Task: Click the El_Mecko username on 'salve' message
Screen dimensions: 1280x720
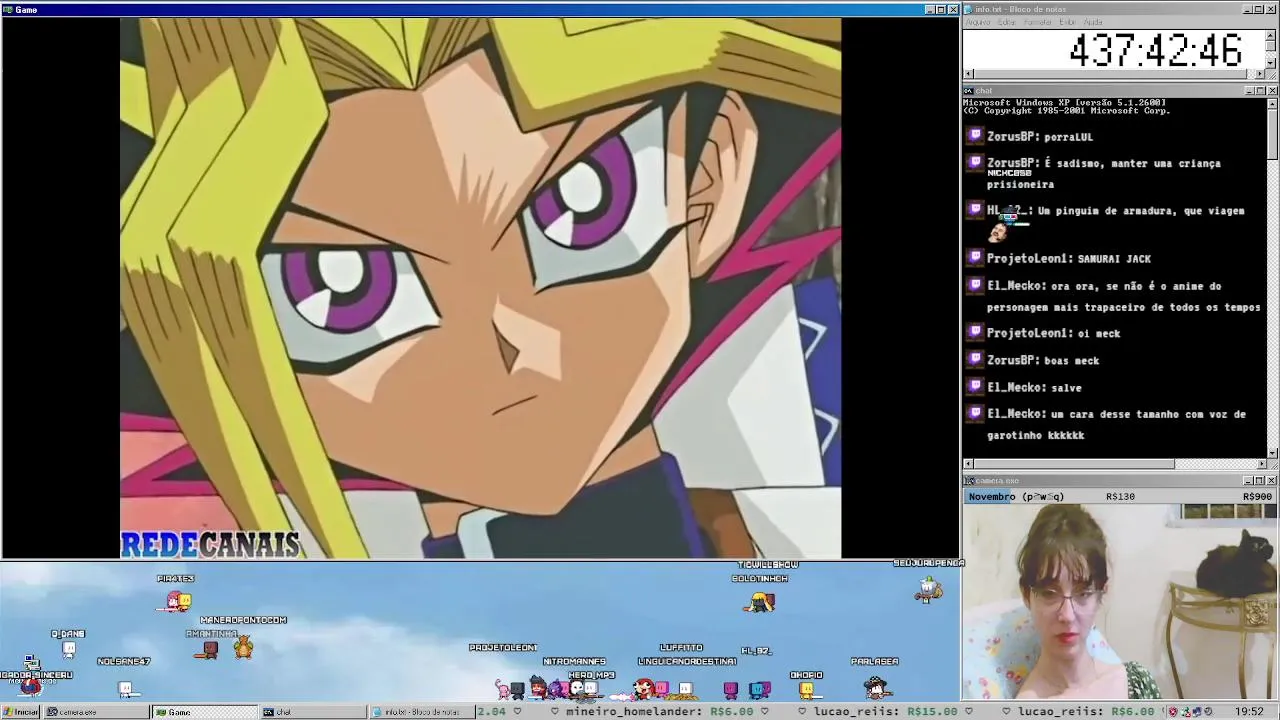Action: click(x=1016, y=387)
